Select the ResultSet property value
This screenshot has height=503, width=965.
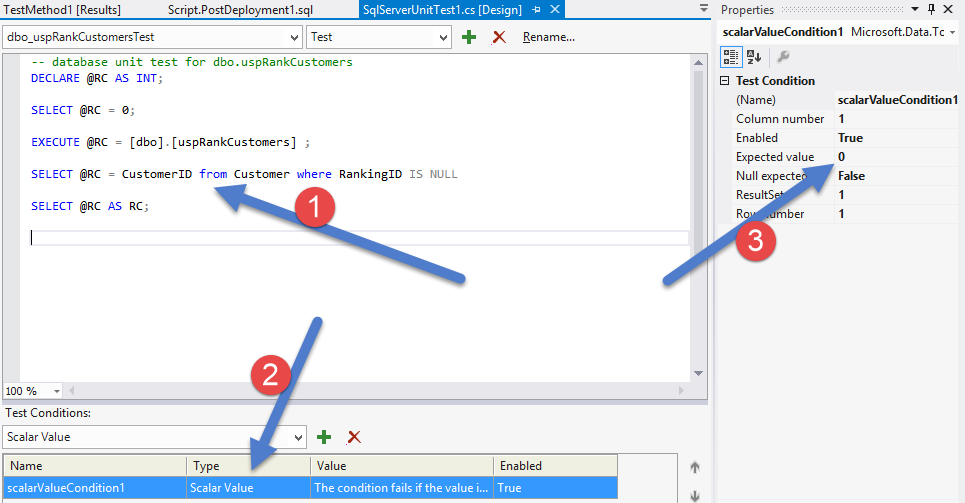tap(897, 195)
